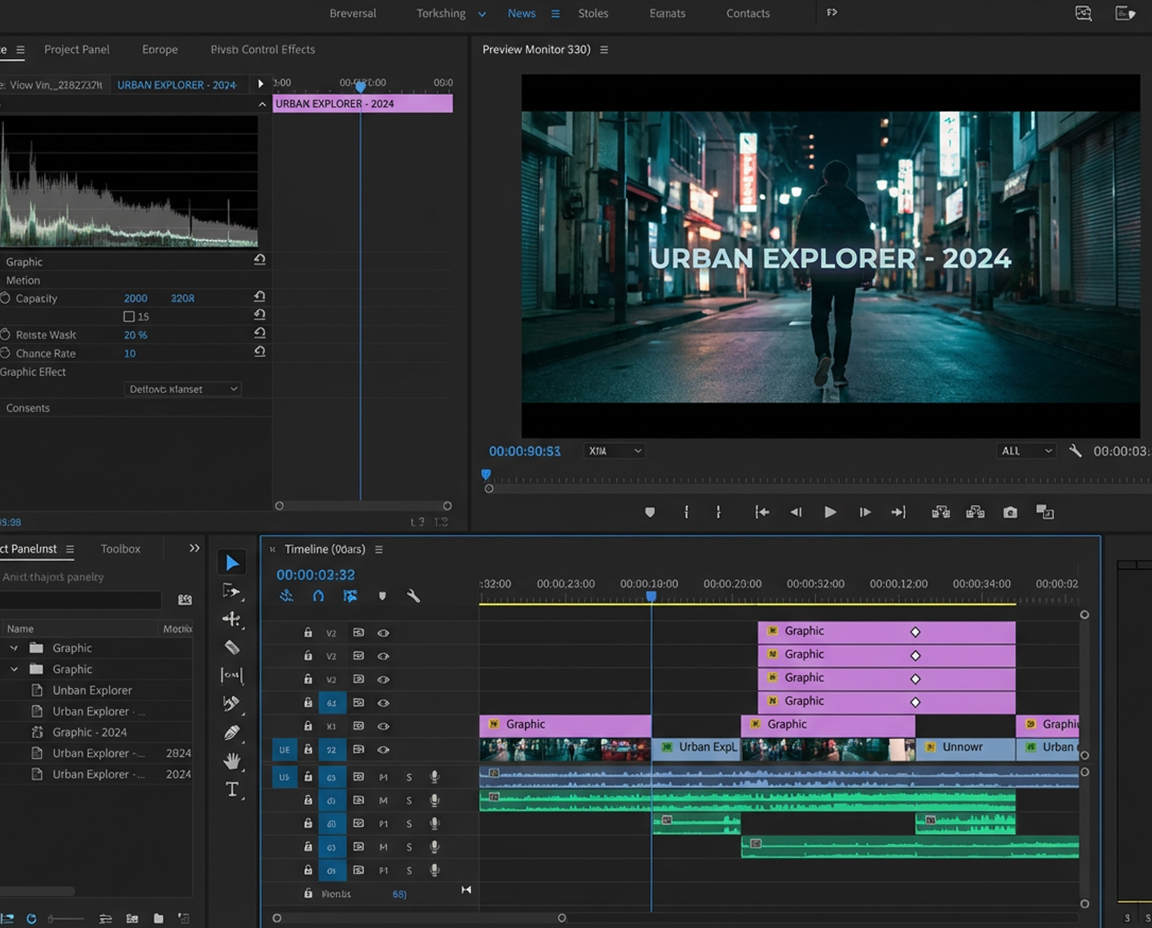The width and height of the screenshot is (1152, 928).
Task: Solo an audio track using the S button
Action: pyautogui.click(x=408, y=777)
